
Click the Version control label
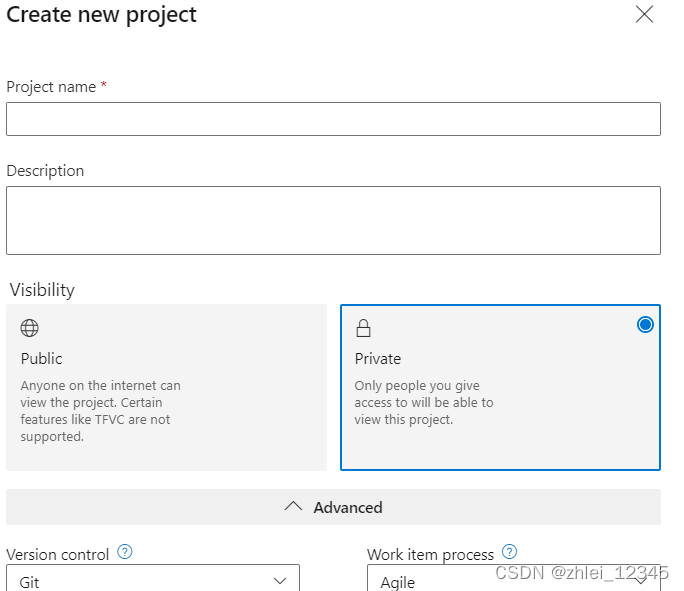59,554
